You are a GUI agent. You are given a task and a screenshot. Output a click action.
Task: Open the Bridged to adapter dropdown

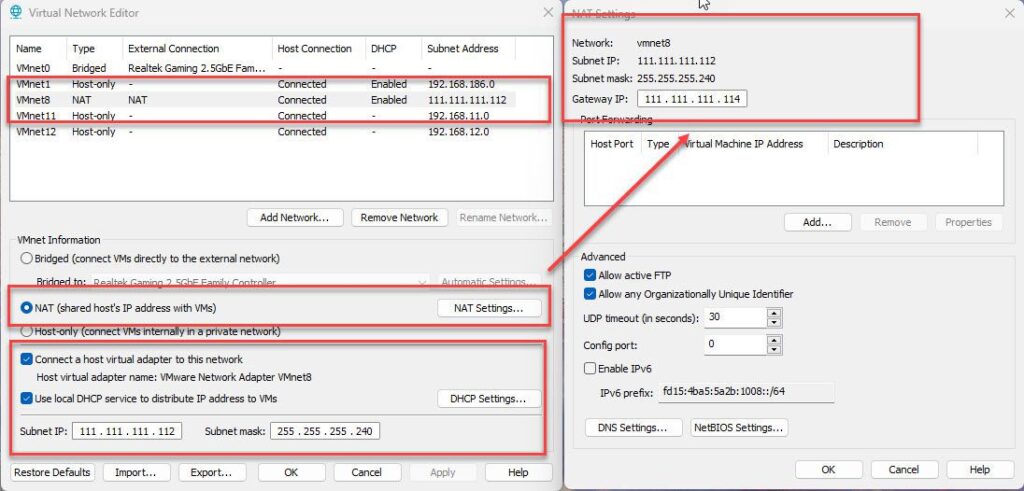[x=423, y=283]
